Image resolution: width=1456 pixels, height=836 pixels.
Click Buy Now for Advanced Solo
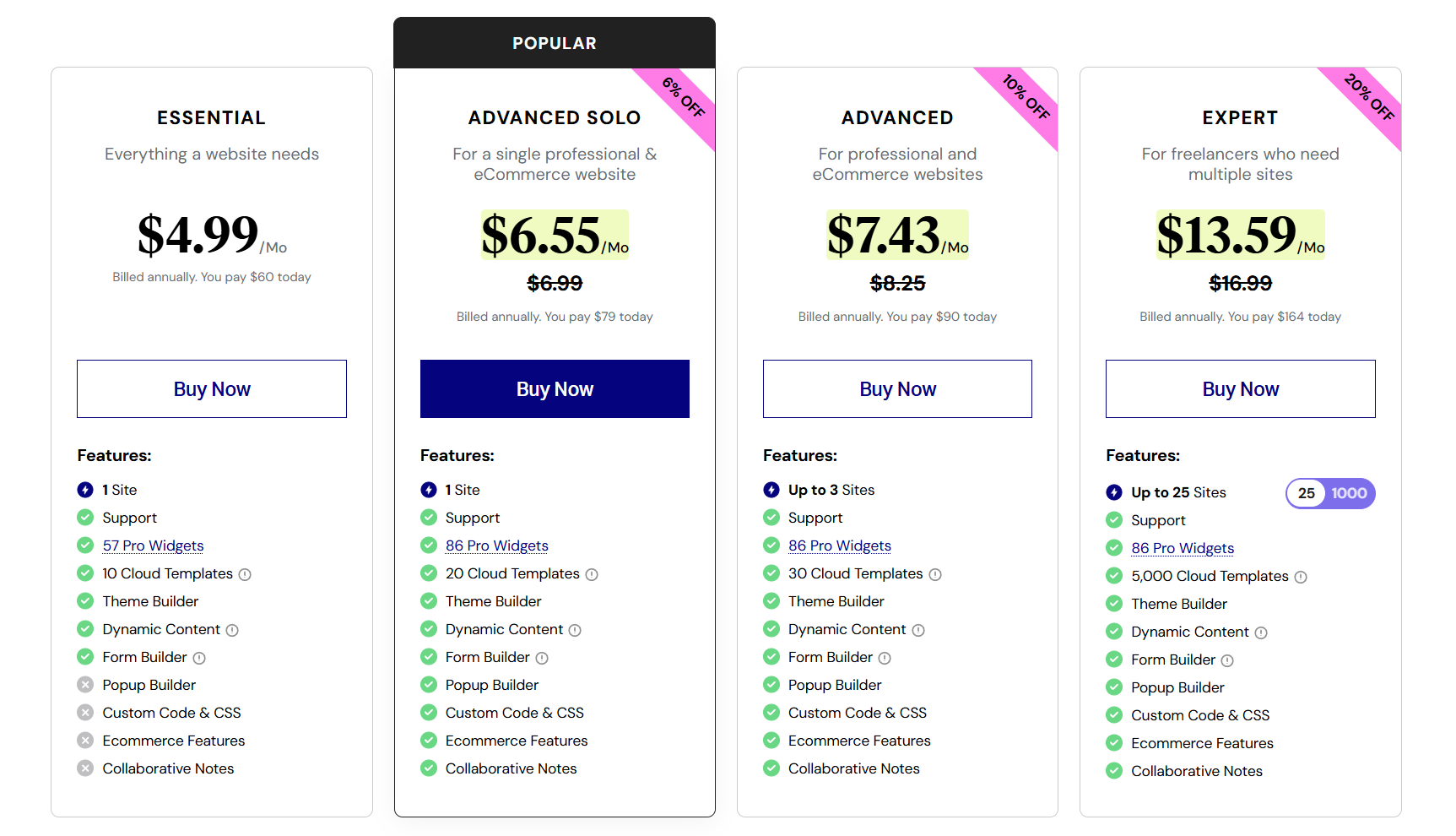click(555, 389)
